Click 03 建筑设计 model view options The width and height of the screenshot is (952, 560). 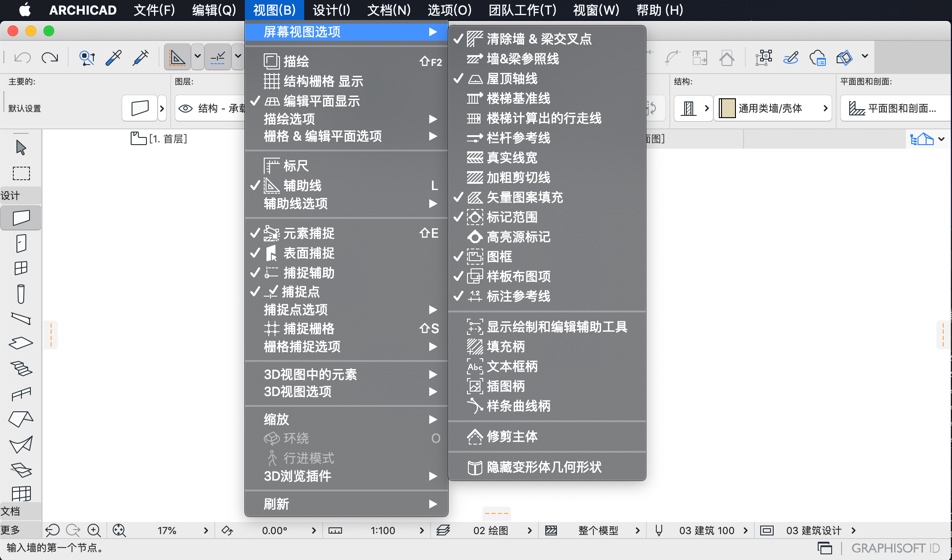(814, 530)
